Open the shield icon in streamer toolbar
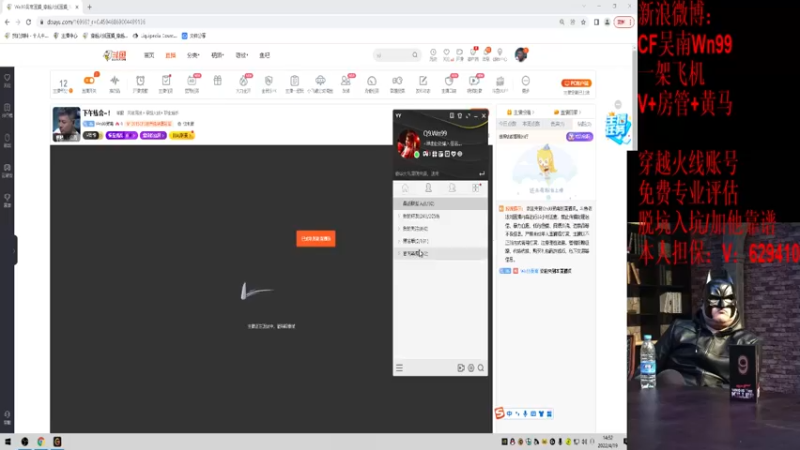Screen dimensions: 800x450 [269, 81]
